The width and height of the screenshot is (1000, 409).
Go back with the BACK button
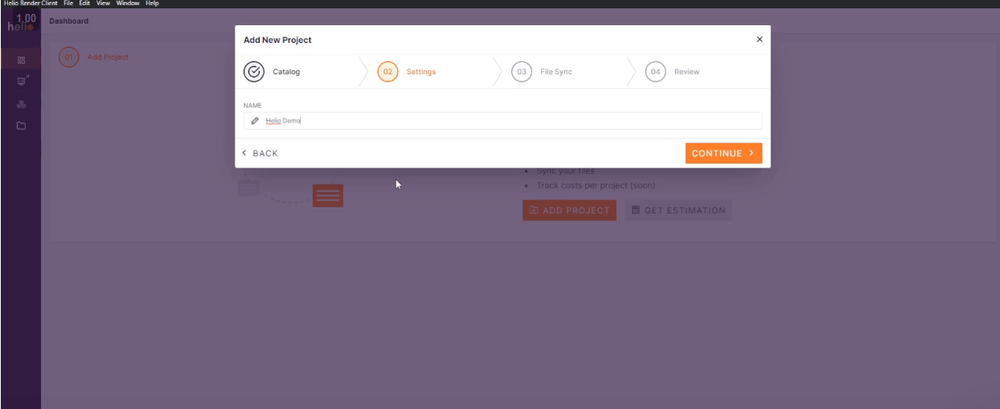pyautogui.click(x=260, y=153)
